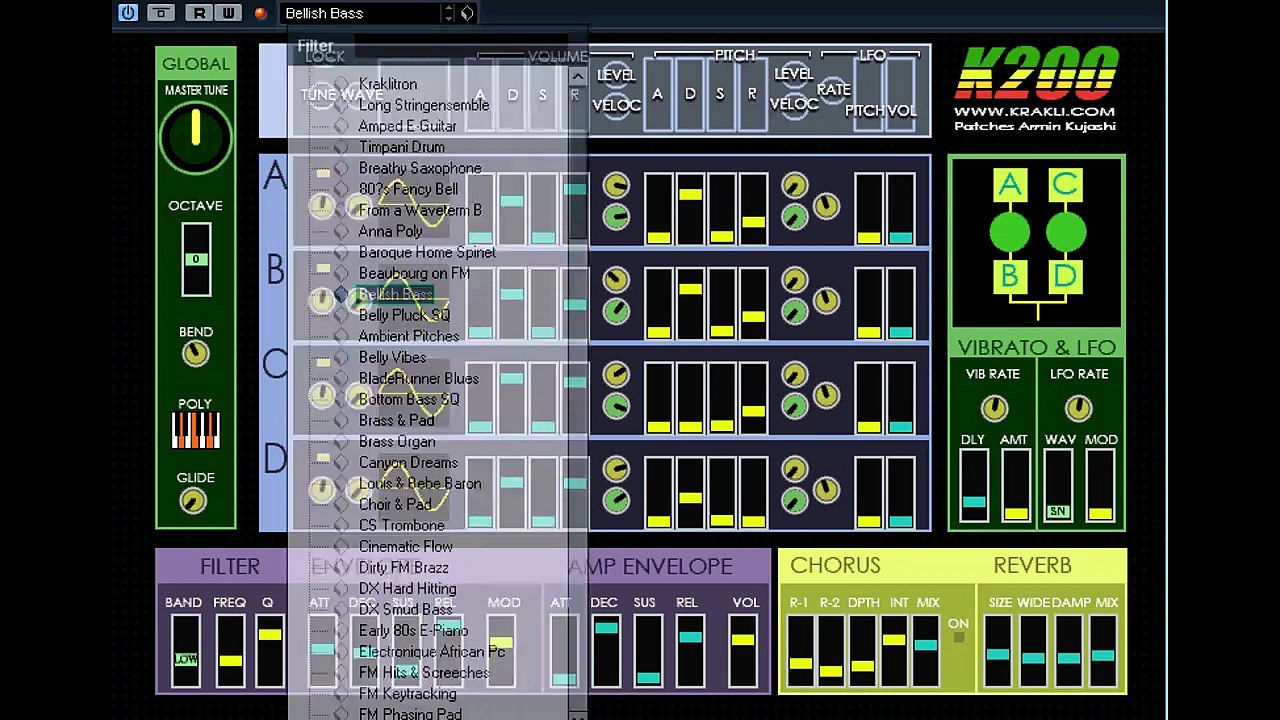1280x720 pixels.
Task: Open filter BAND selector showing LOW
Action: (185, 651)
